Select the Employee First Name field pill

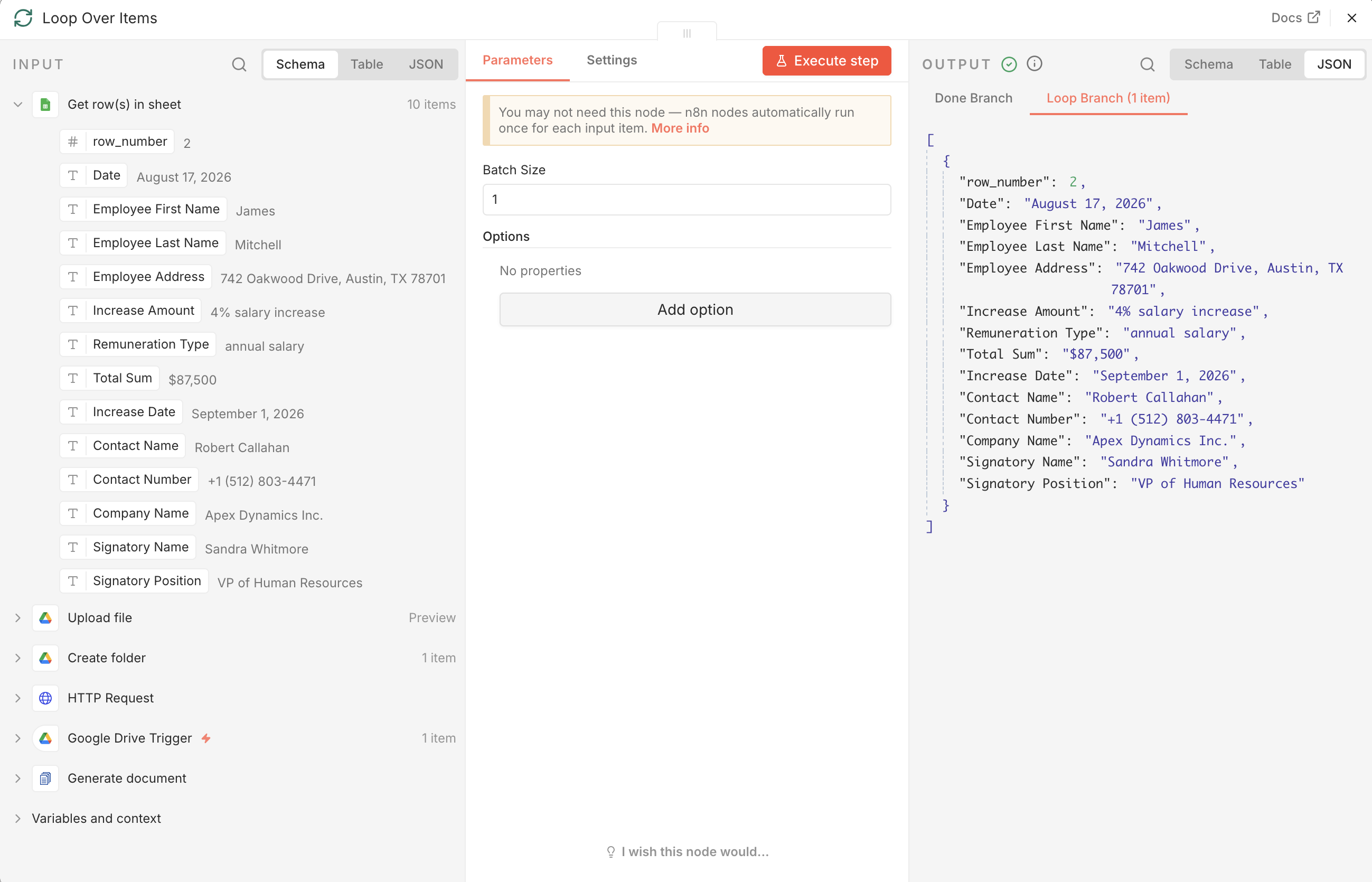tap(143, 209)
